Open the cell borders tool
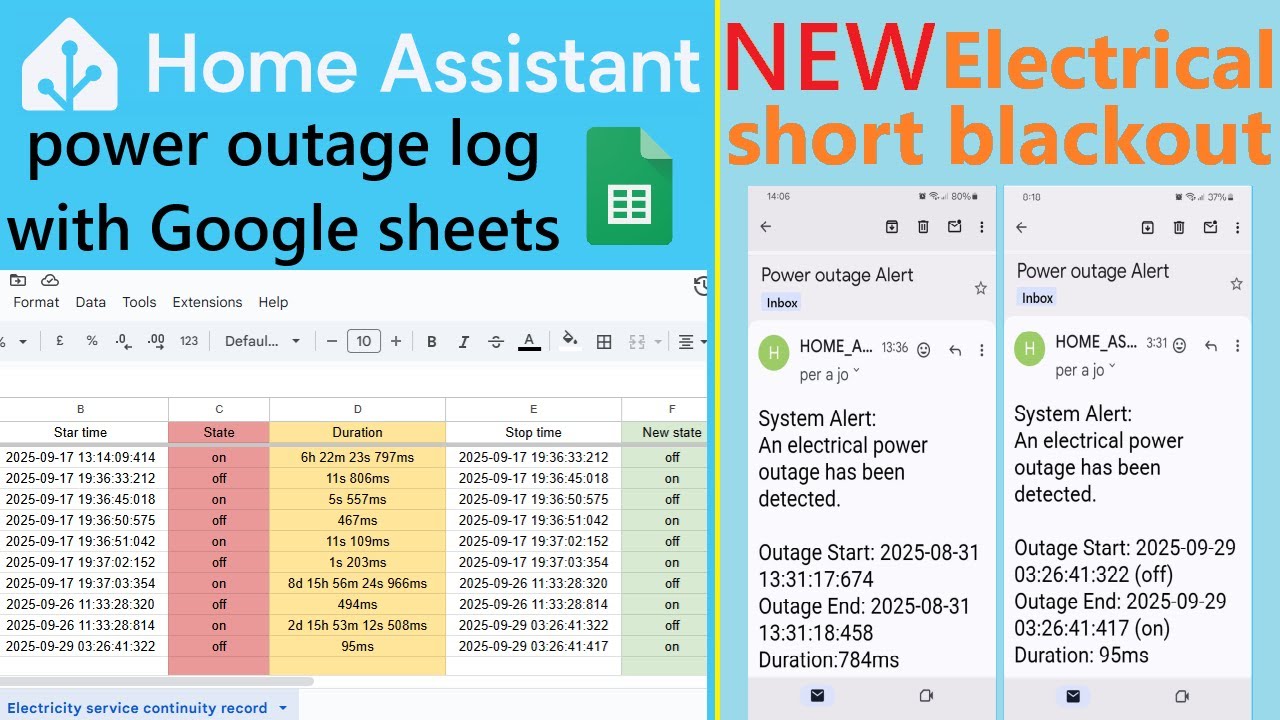The width and height of the screenshot is (1280, 720). coord(604,342)
